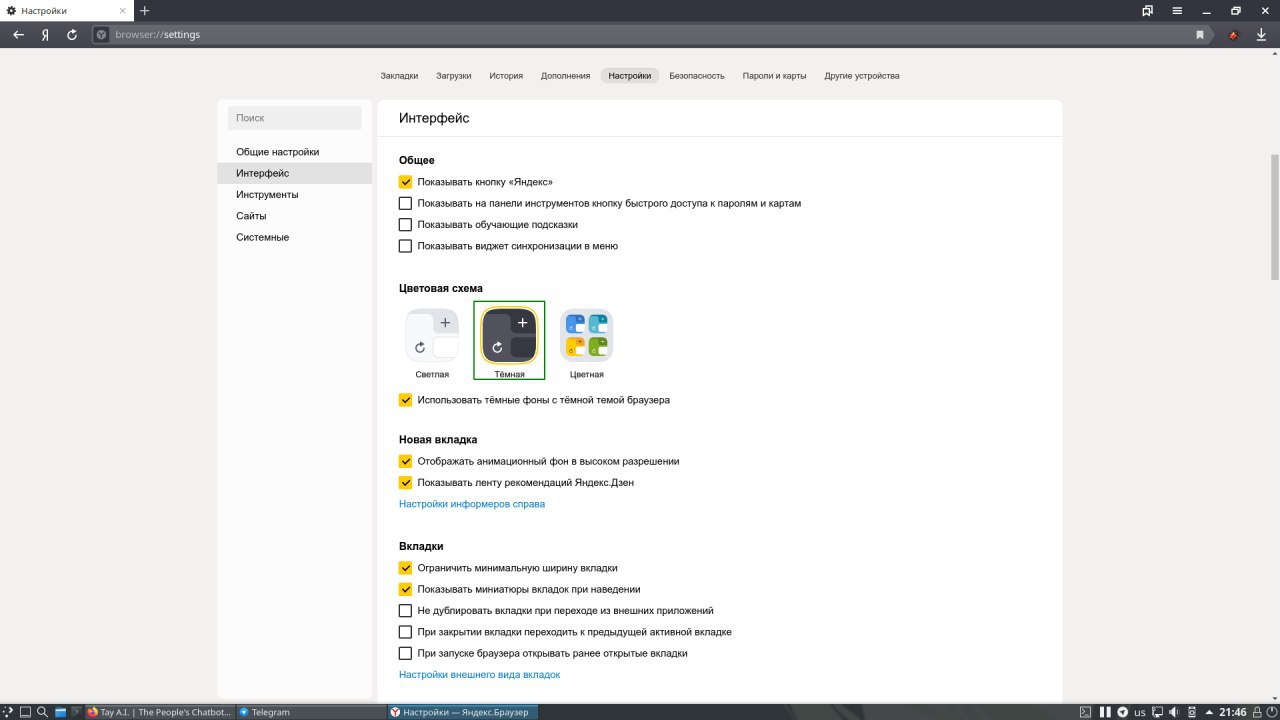Open the system application launcher in taskbar
The width and height of the screenshot is (1280, 720).
[x=8, y=712]
